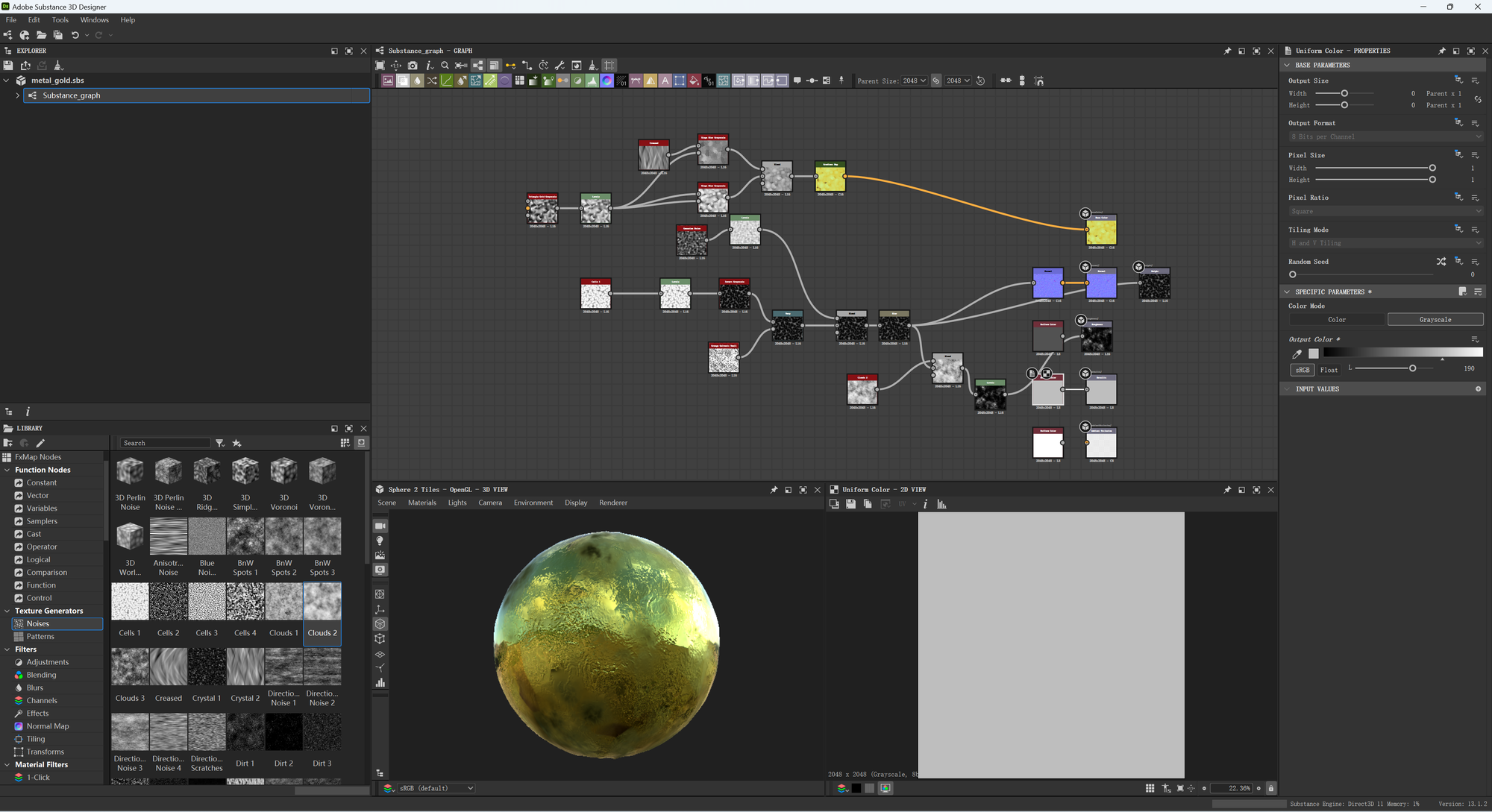Switch Color Mode to Color in Properties

pyautogui.click(x=1337, y=319)
